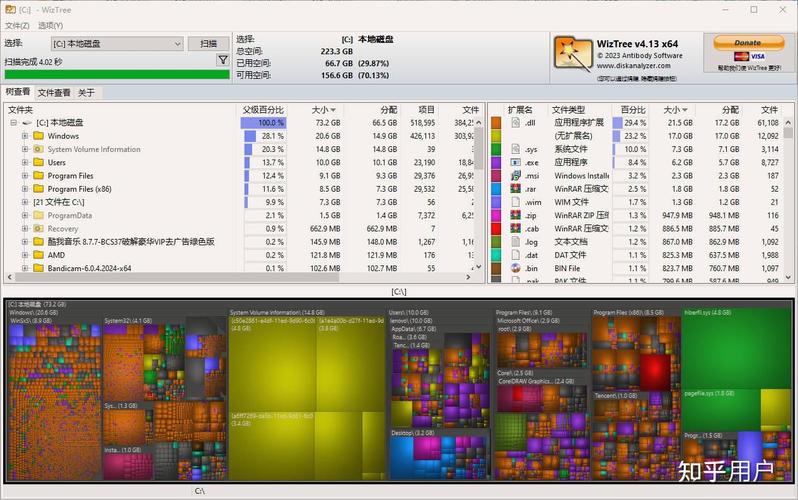798x500 pixels.
Task: Expand the Program Files (x86) node
Action: [x=24, y=189]
